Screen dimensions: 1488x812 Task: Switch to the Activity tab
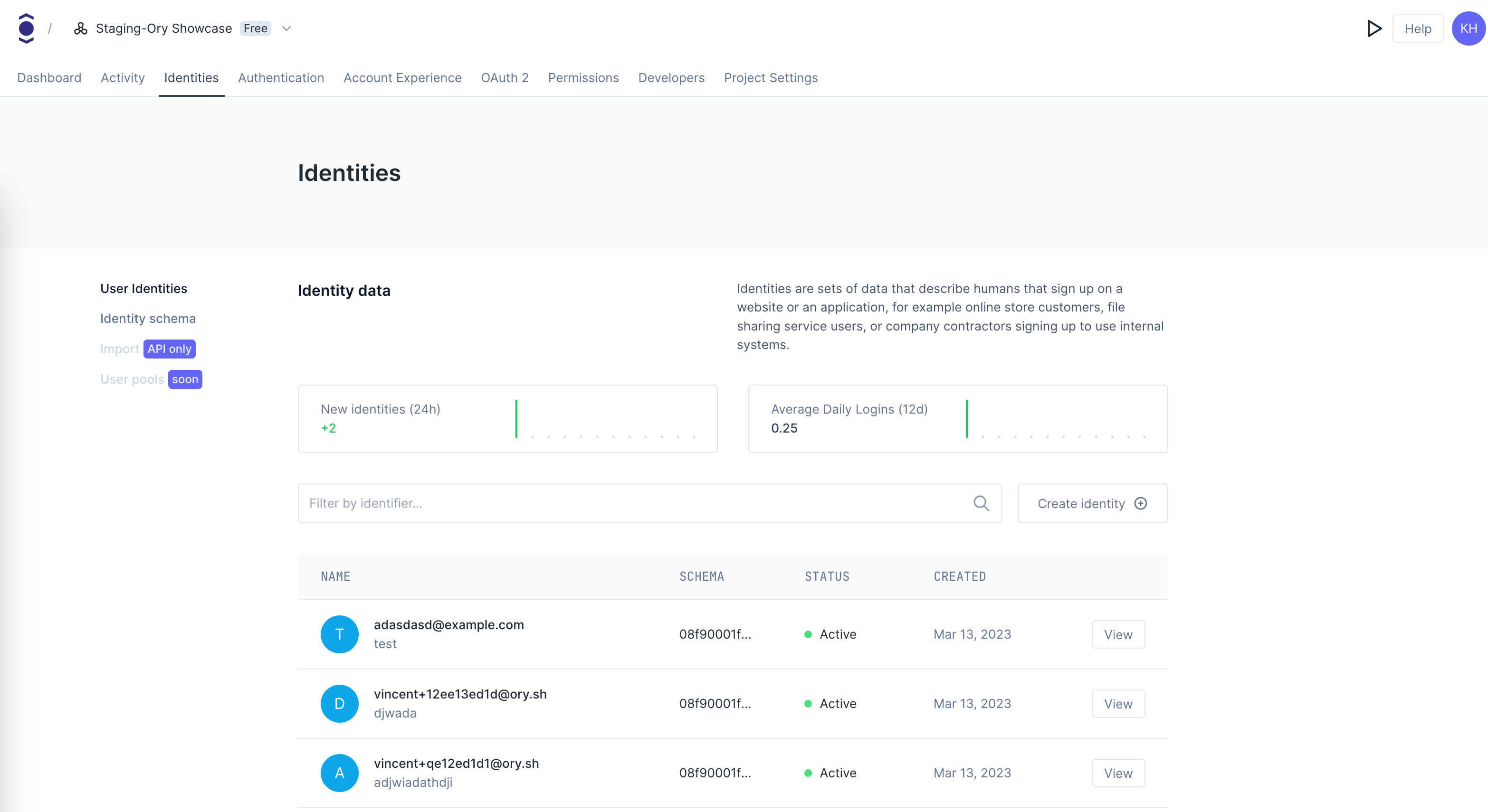coord(123,78)
